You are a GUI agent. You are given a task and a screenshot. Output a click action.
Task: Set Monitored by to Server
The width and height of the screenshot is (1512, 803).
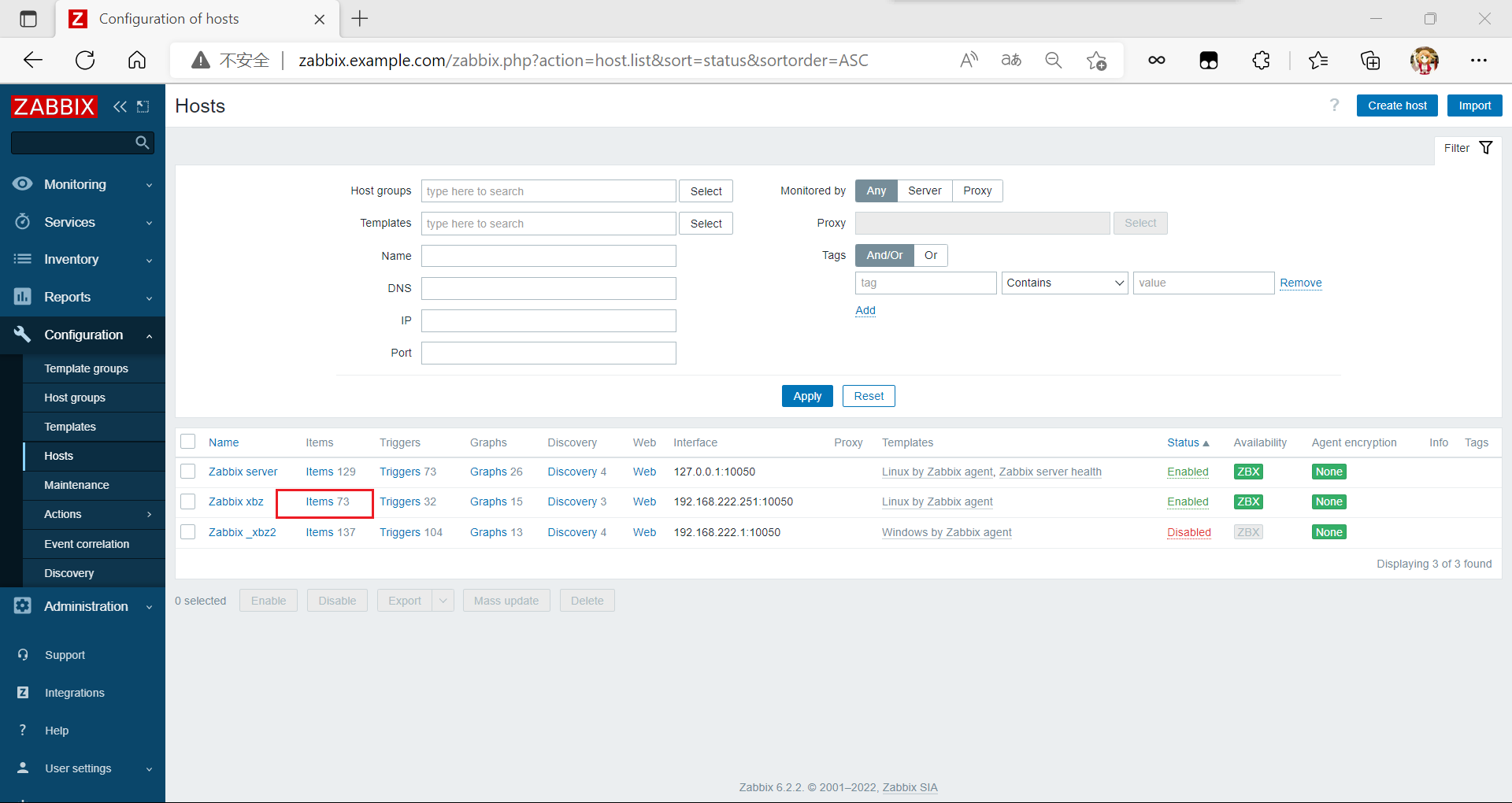925,191
